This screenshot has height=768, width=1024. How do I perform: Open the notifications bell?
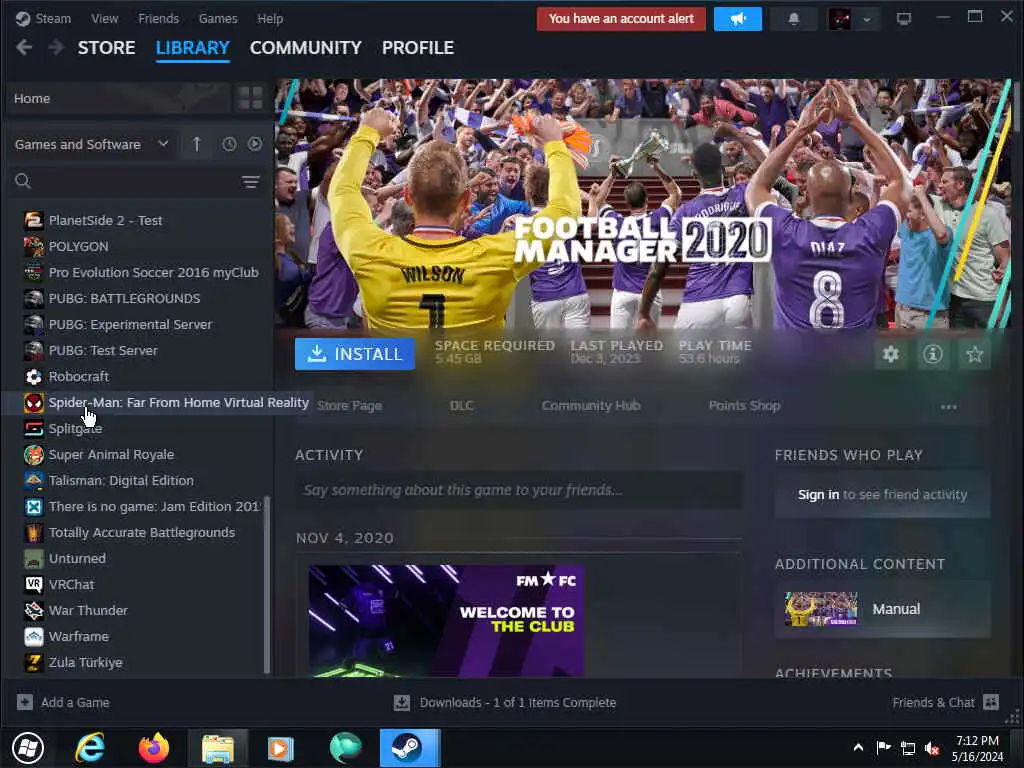tap(793, 19)
